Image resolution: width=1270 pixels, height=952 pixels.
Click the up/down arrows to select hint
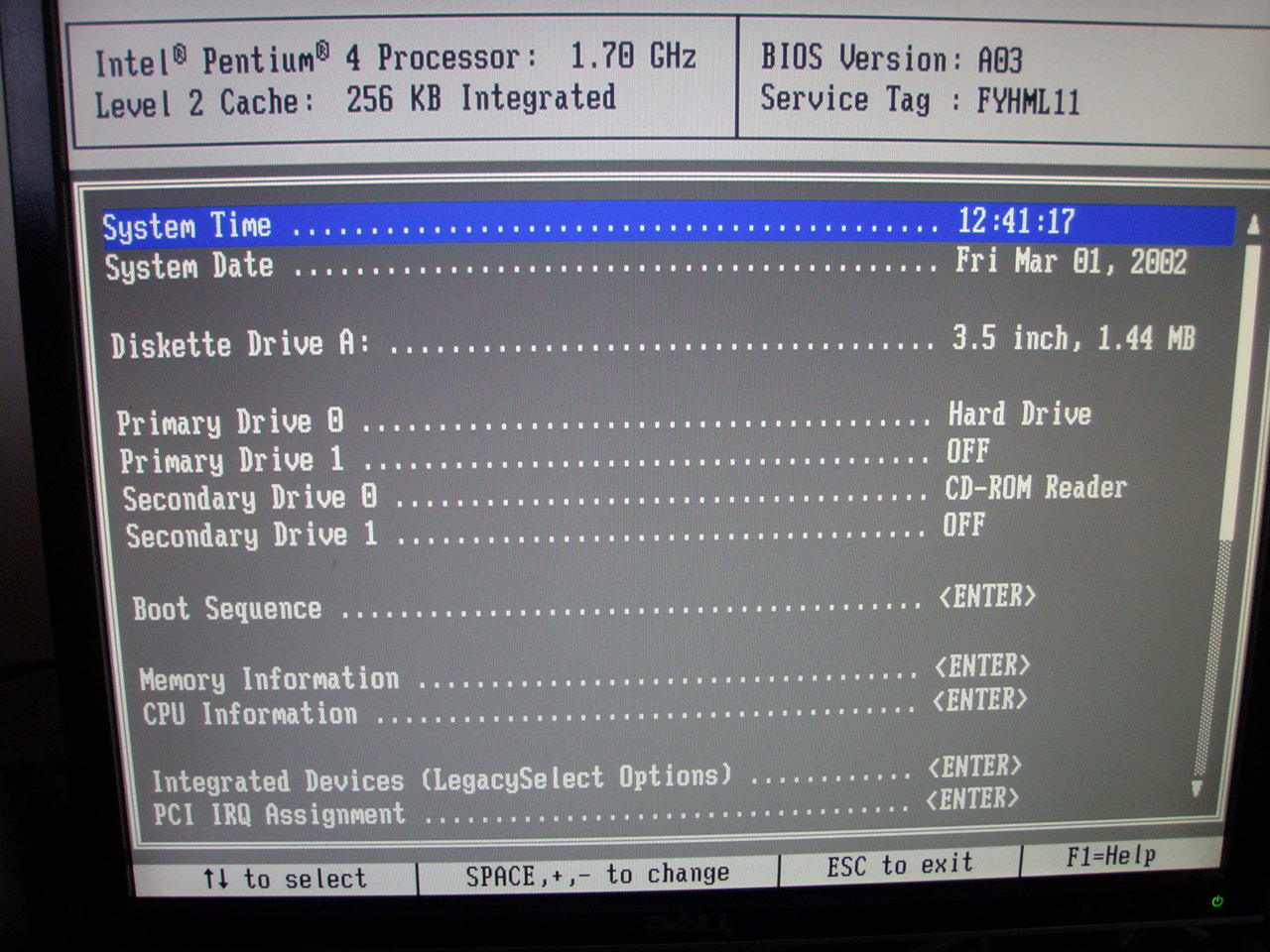tap(284, 879)
